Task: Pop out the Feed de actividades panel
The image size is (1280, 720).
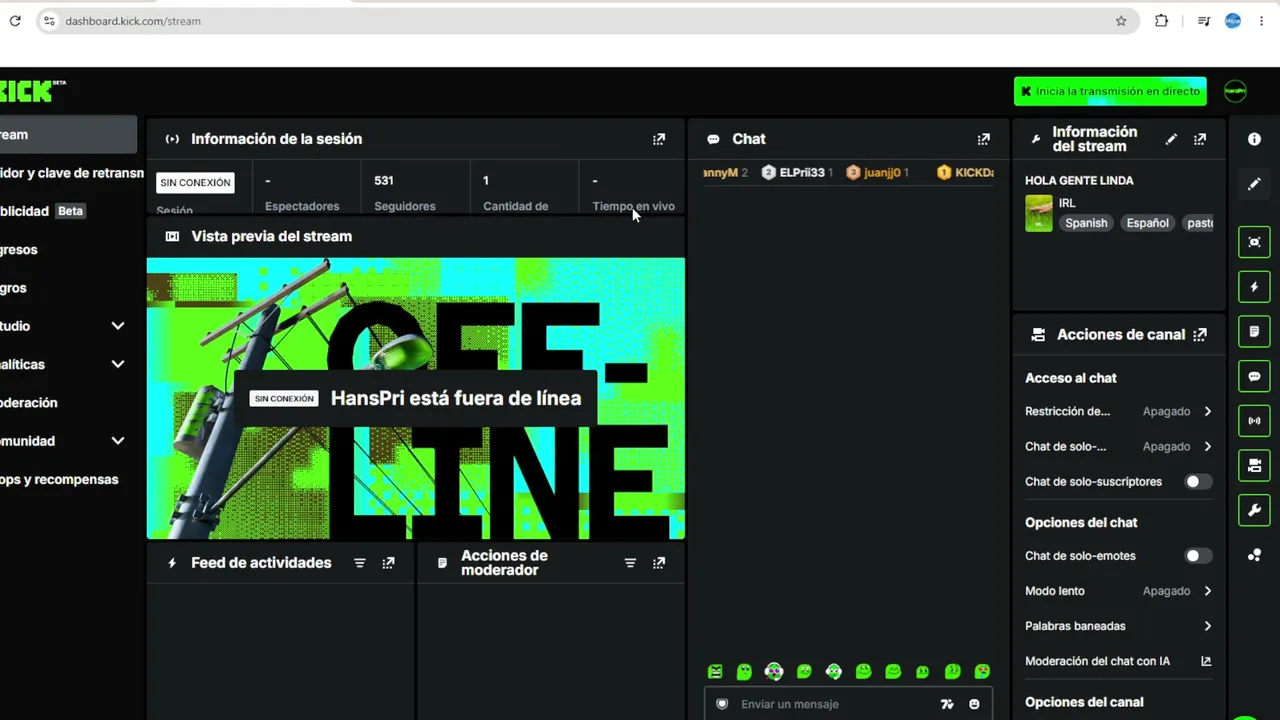Action: [x=389, y=563]
